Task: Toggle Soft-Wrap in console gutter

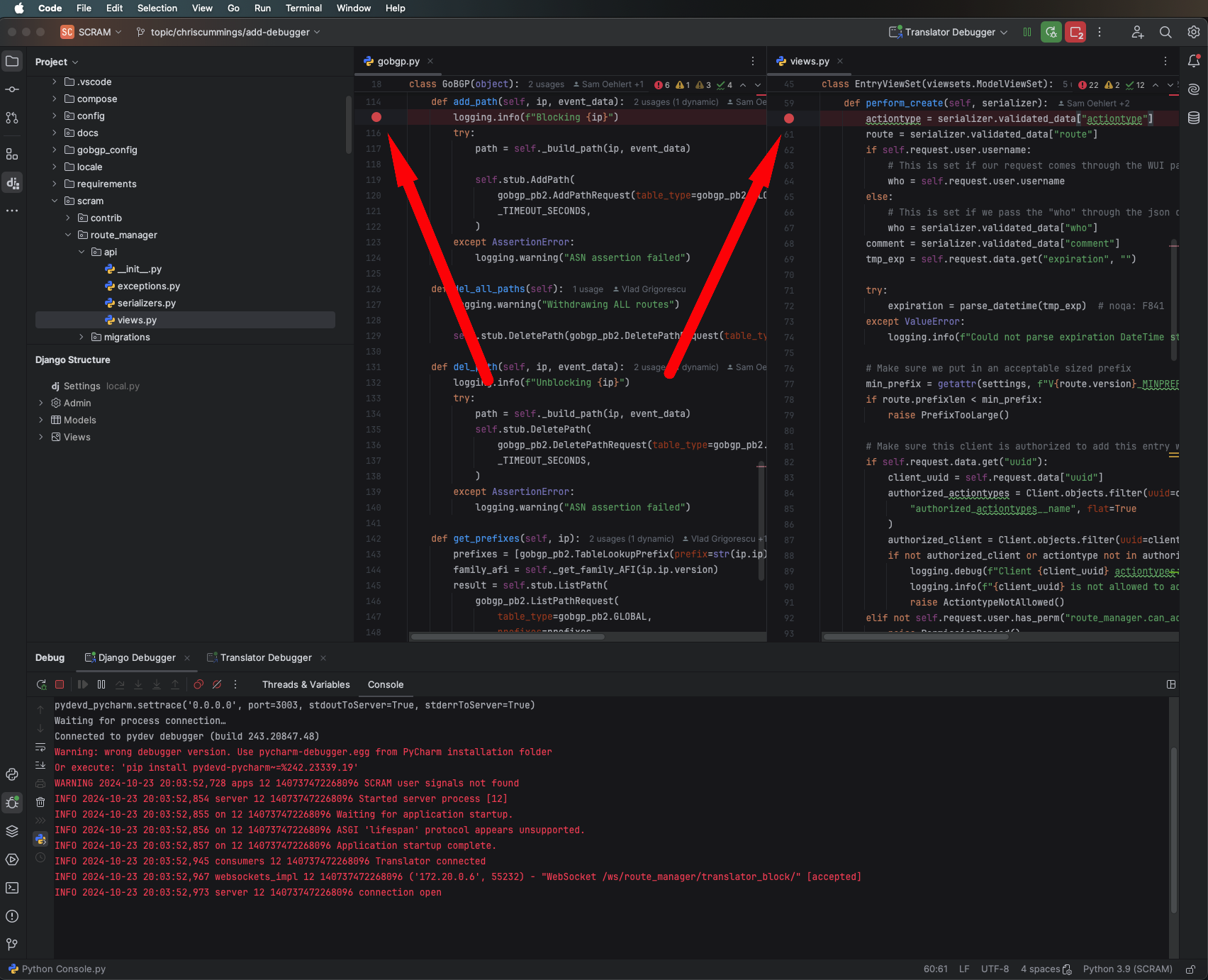Action: pos(40,747)
